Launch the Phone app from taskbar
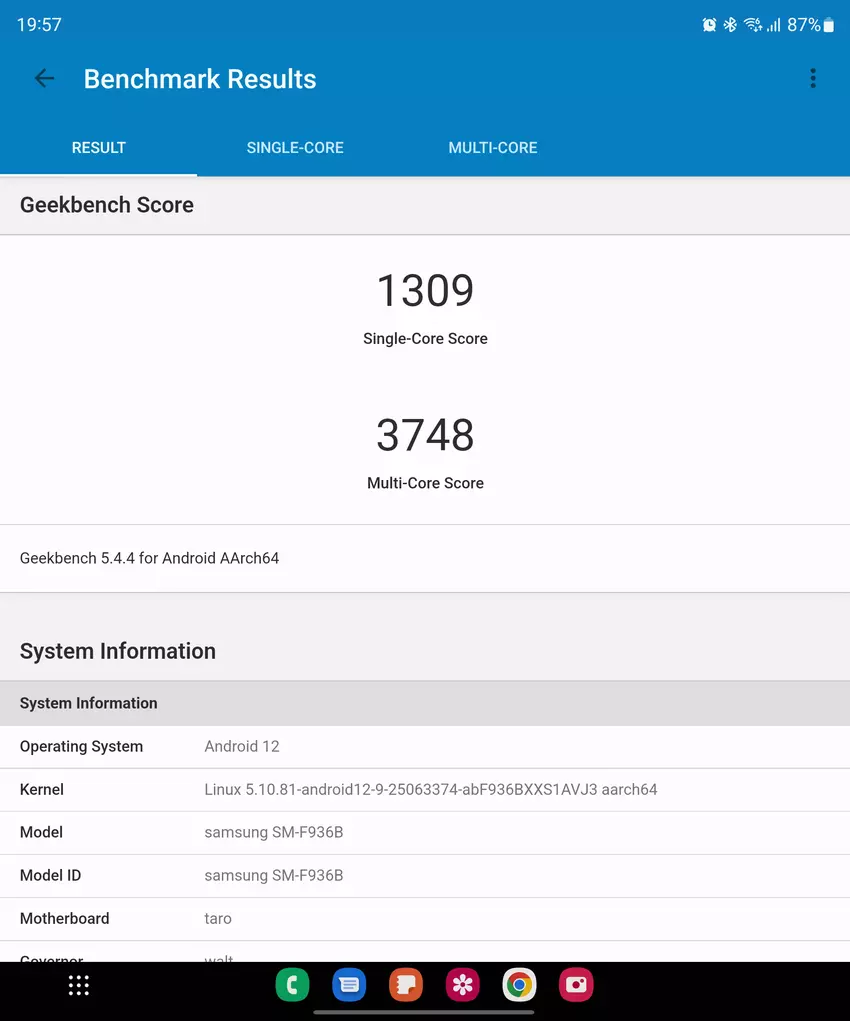 [292, 986]
